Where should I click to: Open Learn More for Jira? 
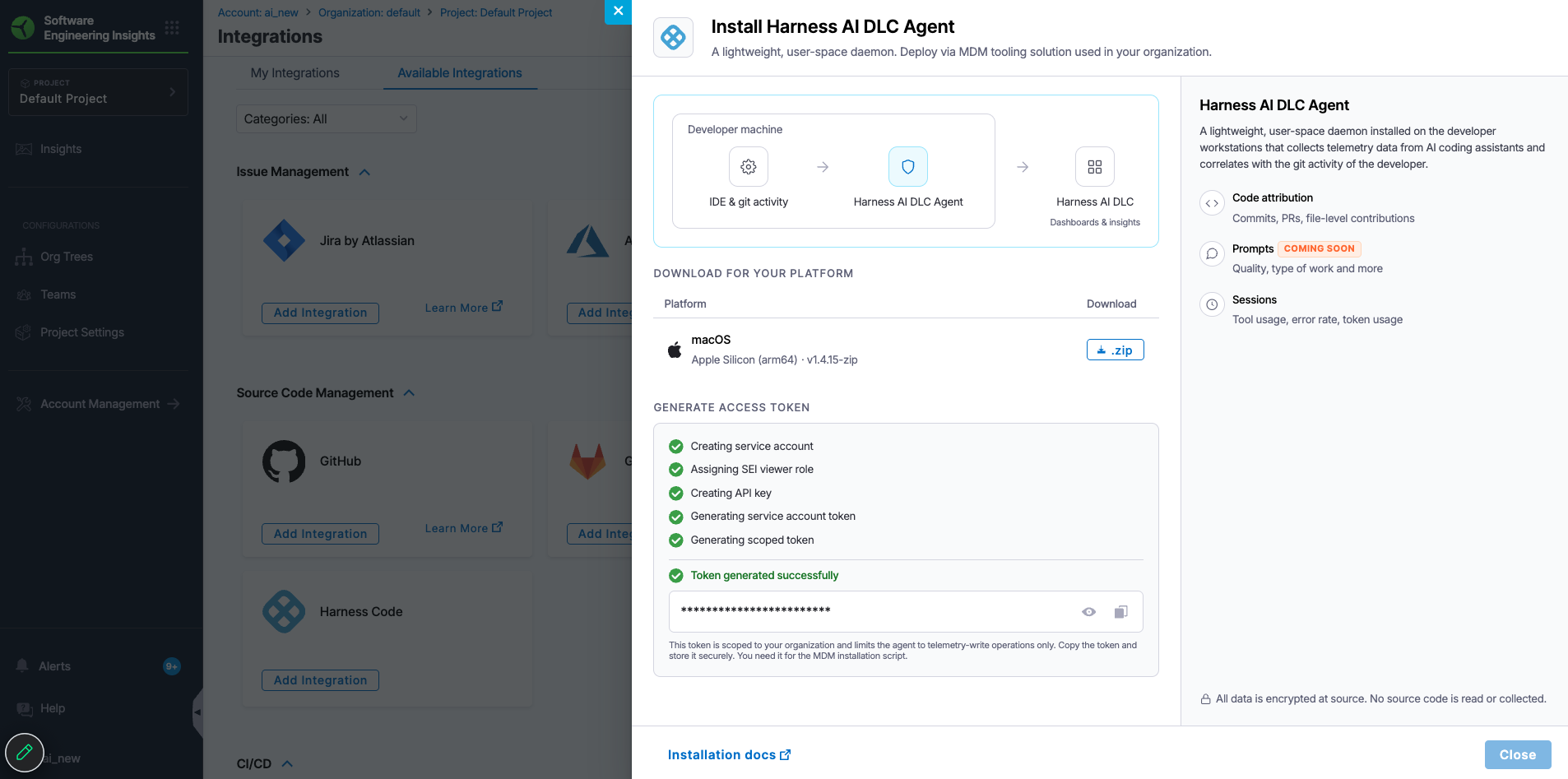point(463,308)
